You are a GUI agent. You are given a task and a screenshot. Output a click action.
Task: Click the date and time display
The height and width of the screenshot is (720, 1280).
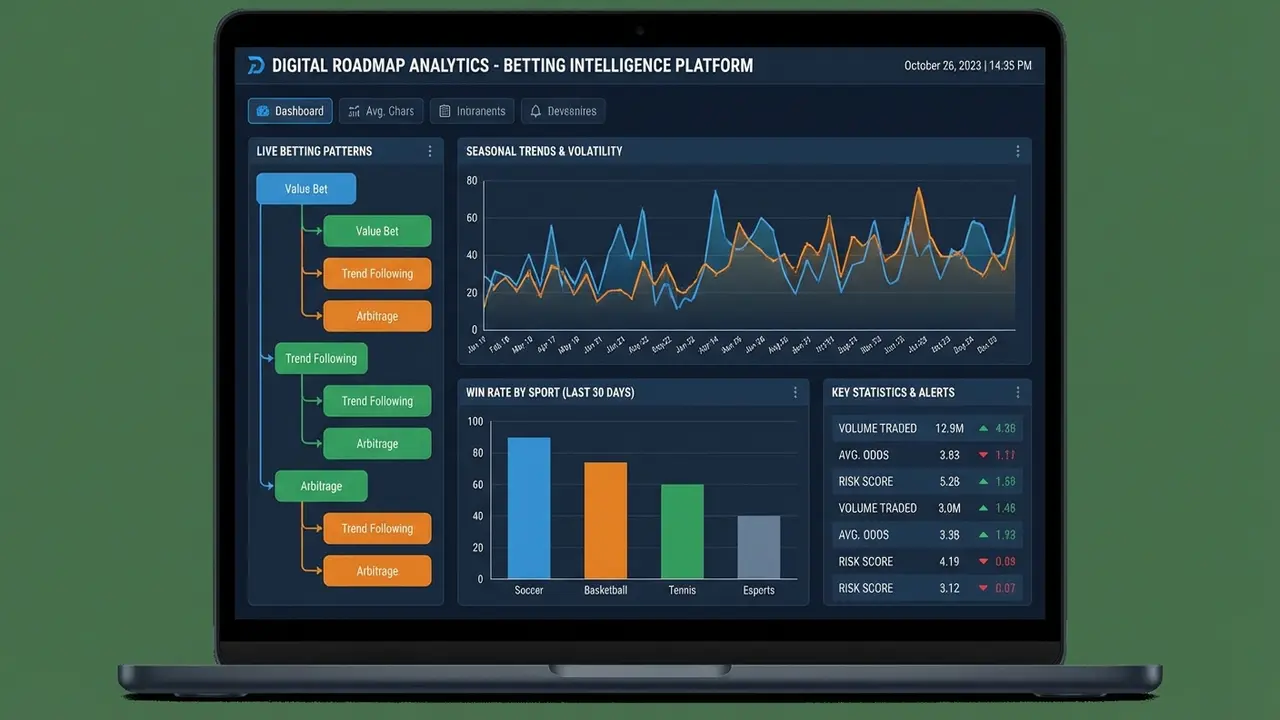(x=967, y=66)
